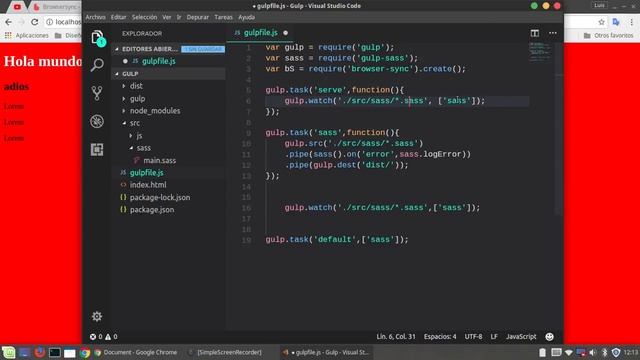Open the Bluetooth tray icon
The width and height of the screenshot is (640, 360).
click(x=604, y=353)
